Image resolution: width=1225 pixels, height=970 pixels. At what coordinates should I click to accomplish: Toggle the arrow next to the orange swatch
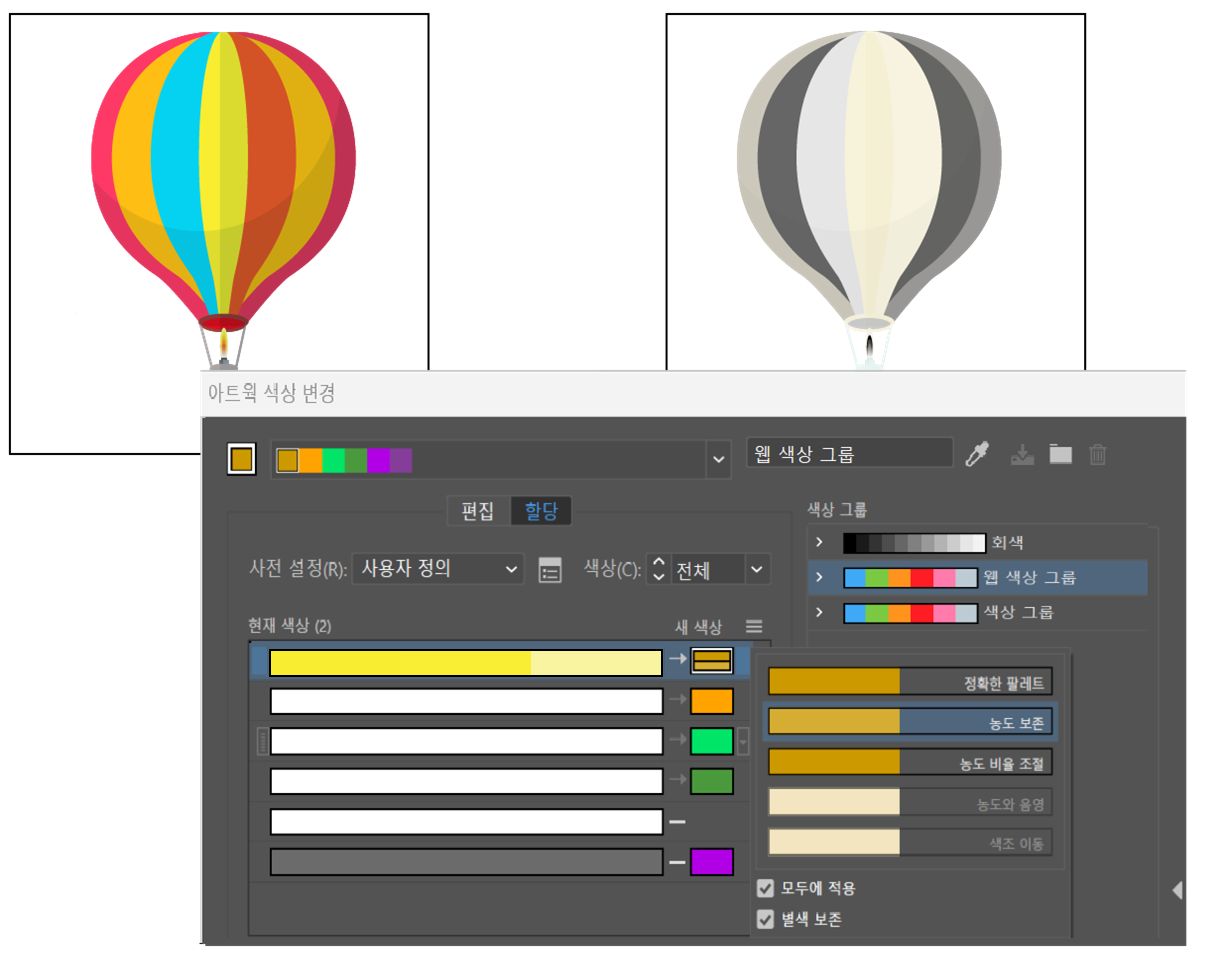coord(677,701)
